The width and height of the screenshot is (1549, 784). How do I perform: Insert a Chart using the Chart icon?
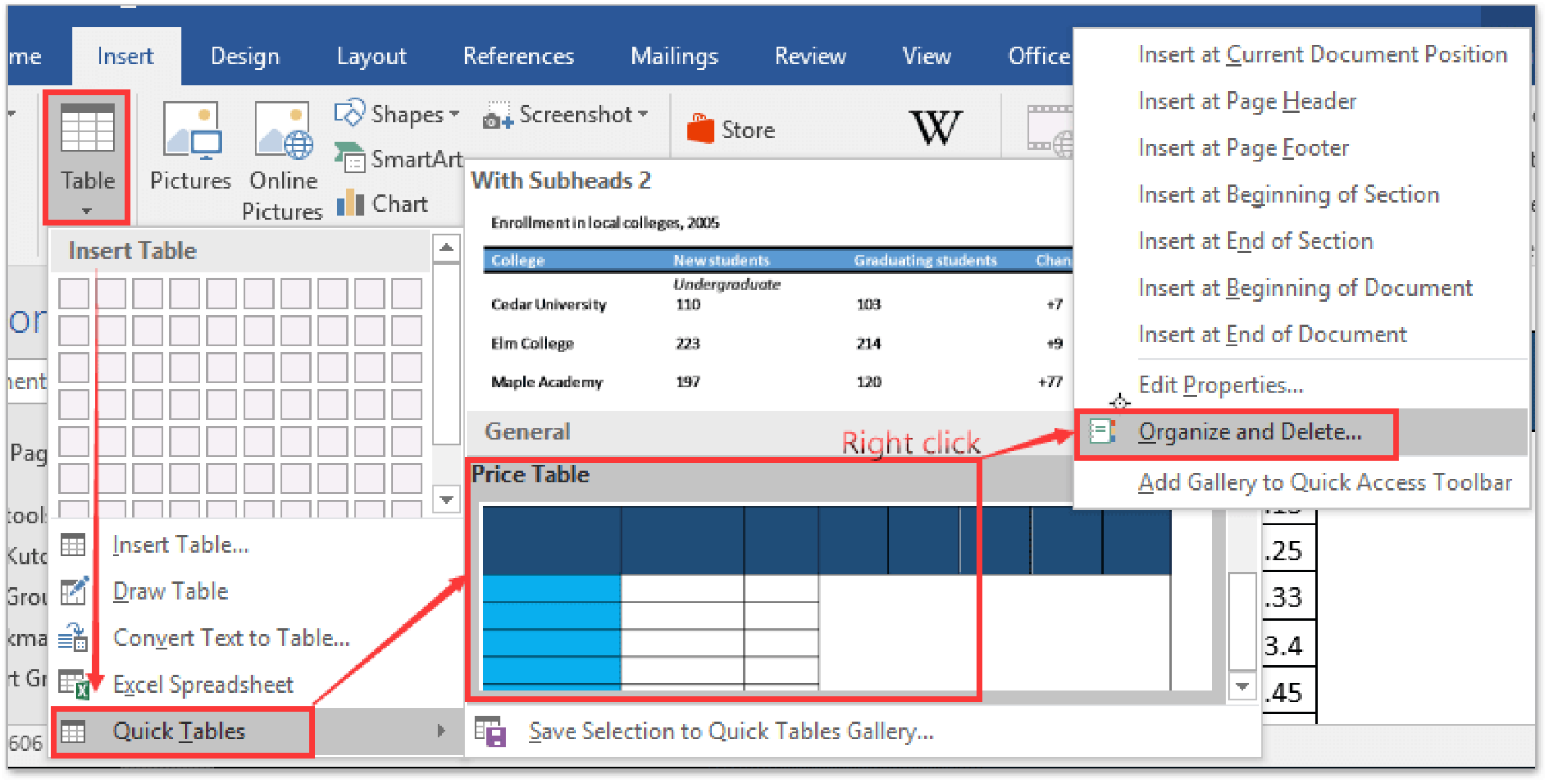coord(349,203)
